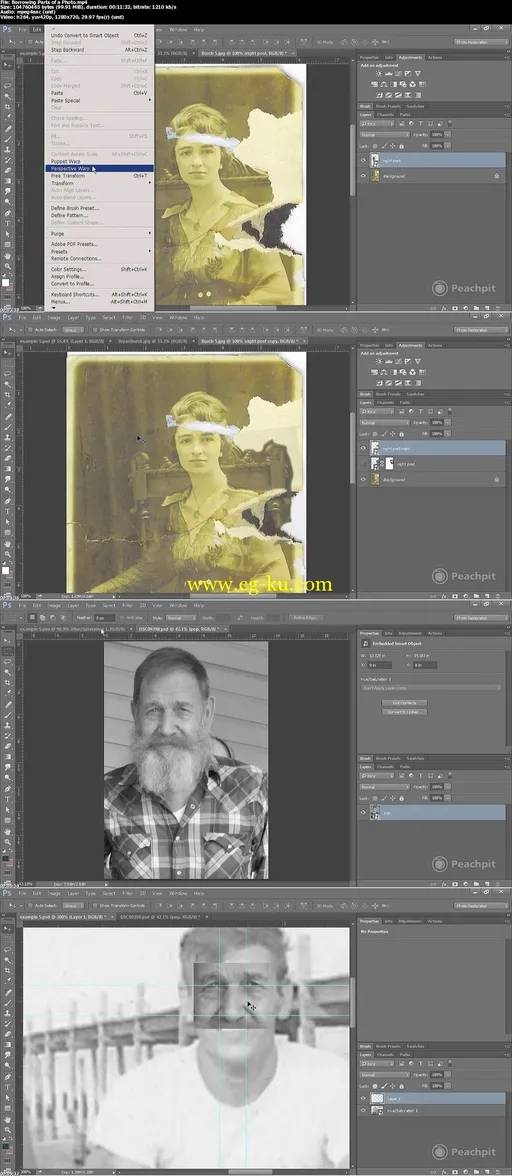Open the Swatches tab in the top frame

coord(415,106)
